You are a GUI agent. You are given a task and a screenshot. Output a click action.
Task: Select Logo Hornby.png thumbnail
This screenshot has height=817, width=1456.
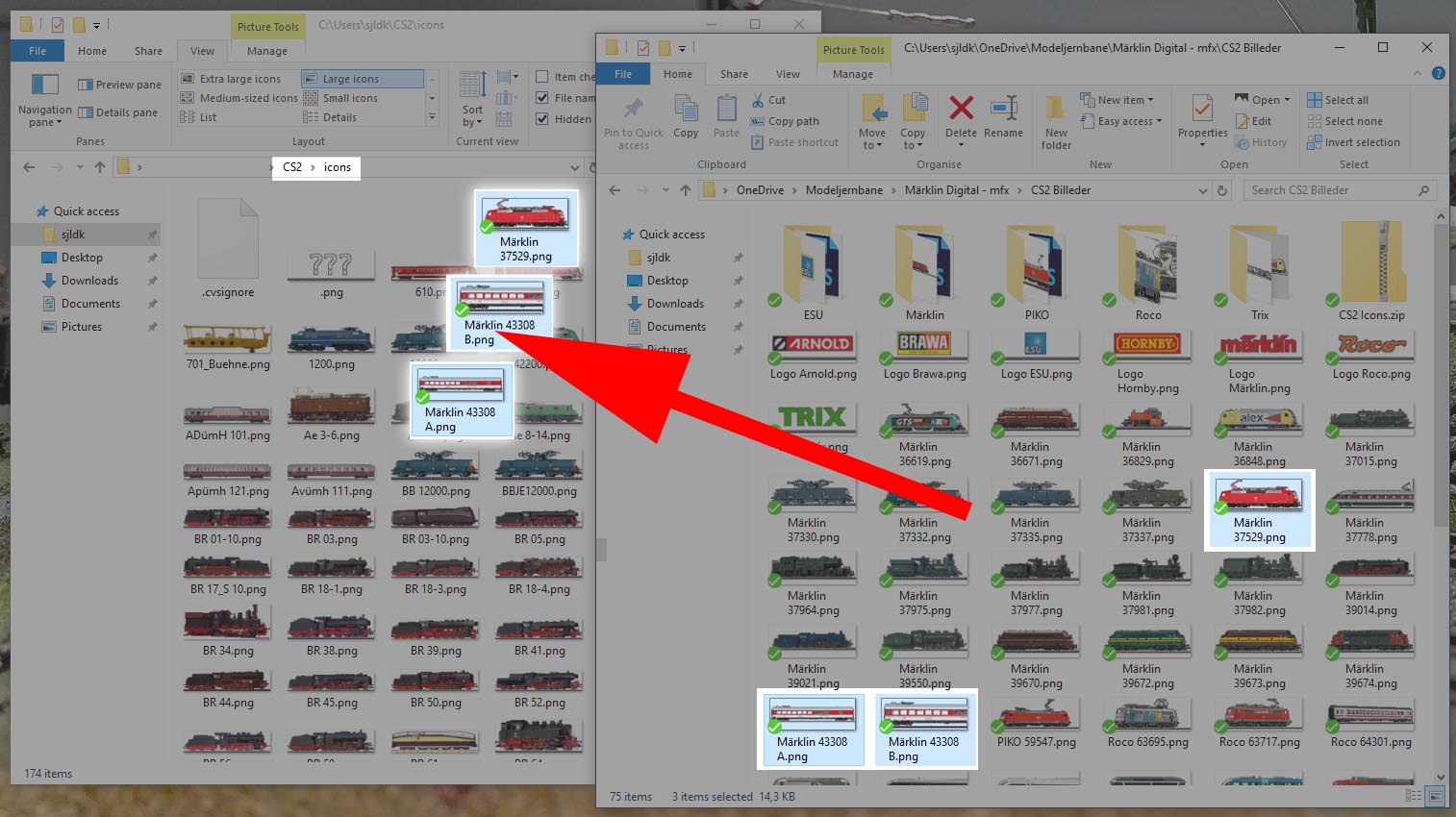1148,363
